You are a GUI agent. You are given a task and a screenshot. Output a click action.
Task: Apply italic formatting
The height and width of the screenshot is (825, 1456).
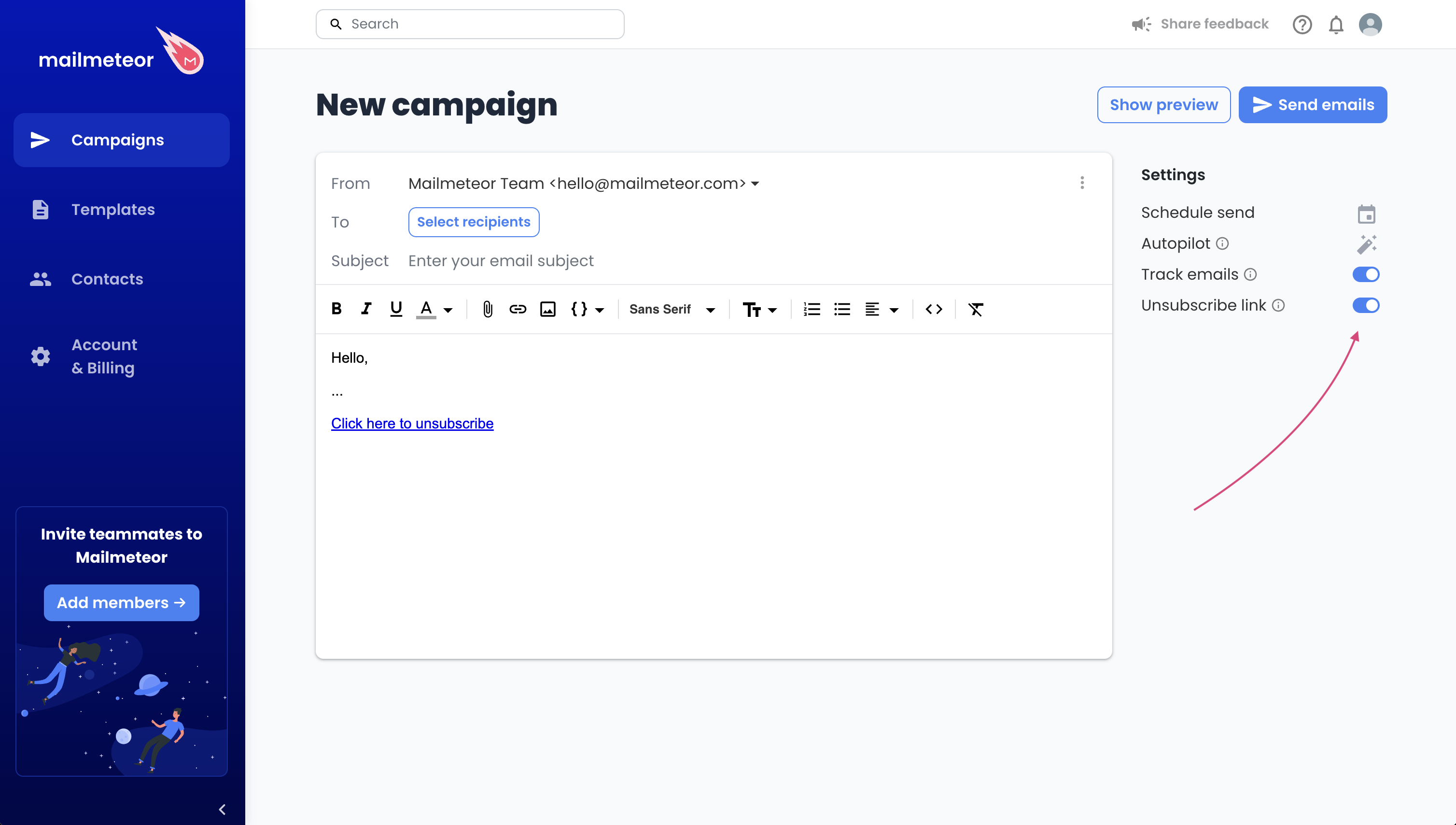pyautogui.click(x=366, y=309)
